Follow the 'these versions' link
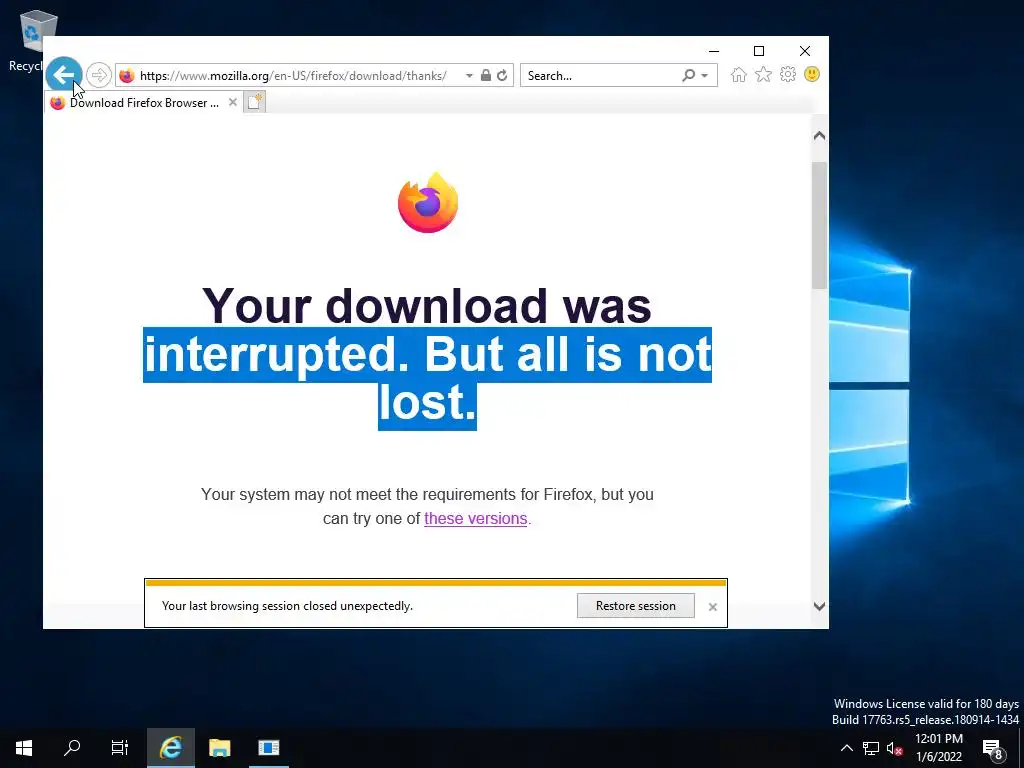 pos(475,518)
